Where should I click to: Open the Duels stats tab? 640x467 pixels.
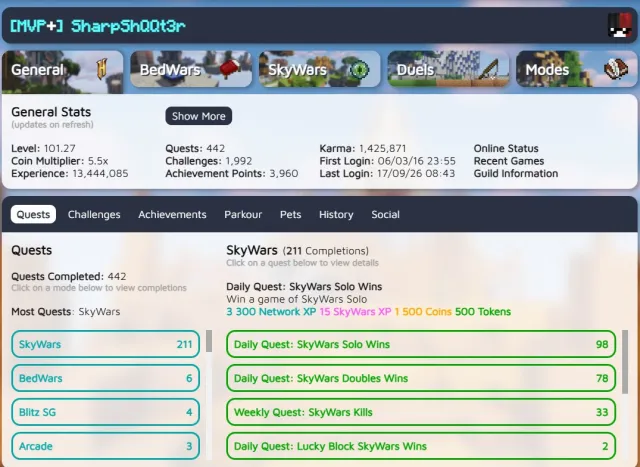(448, 69)
